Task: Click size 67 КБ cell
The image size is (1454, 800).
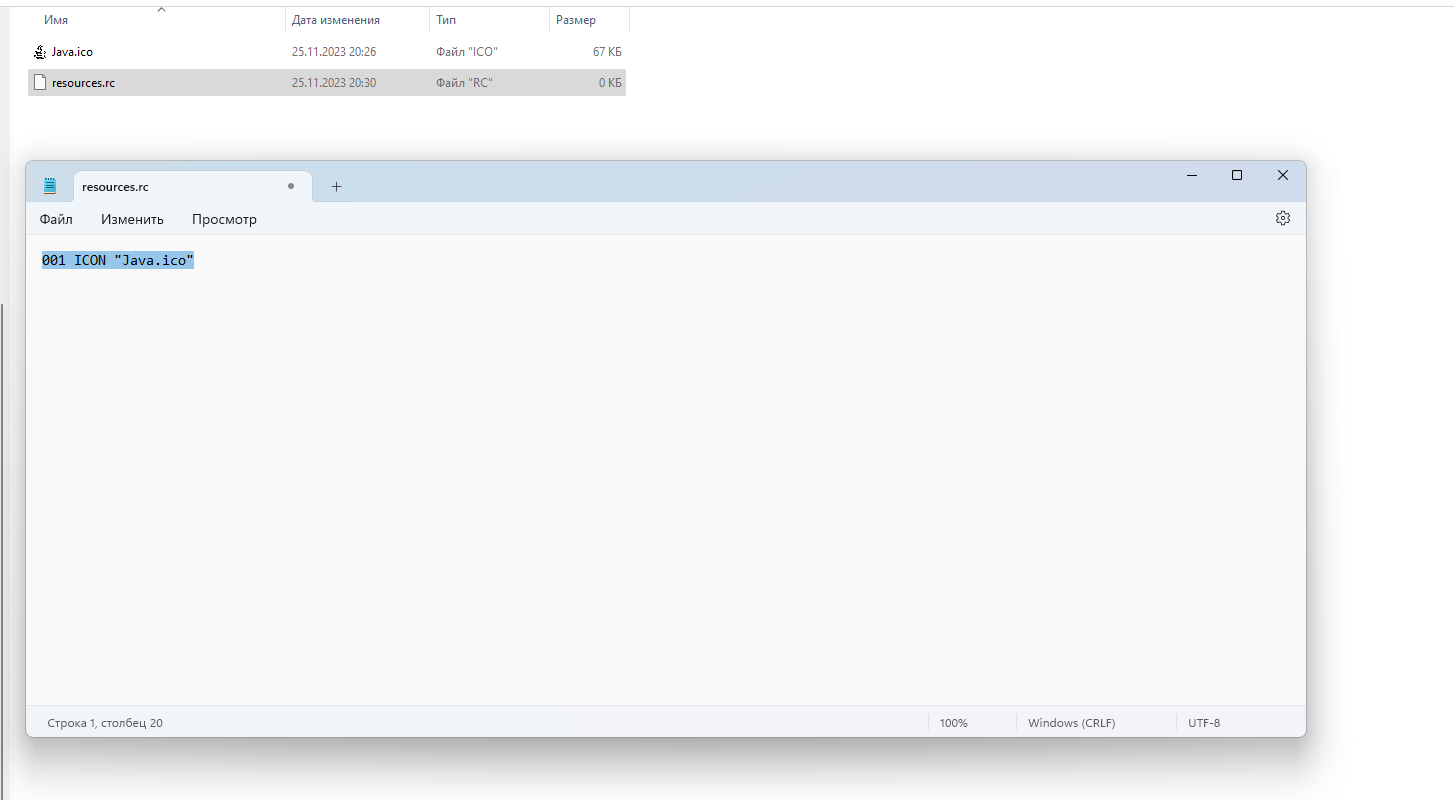Action: 607,51
